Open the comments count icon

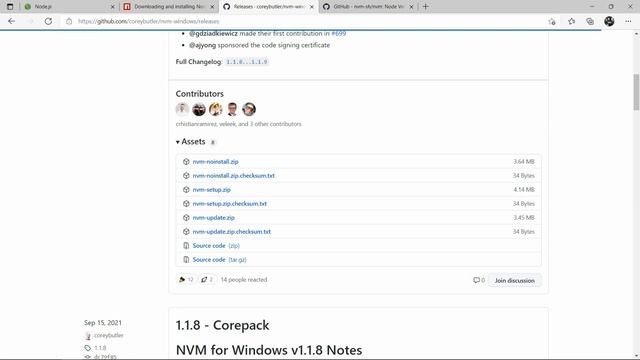[479, 280]
